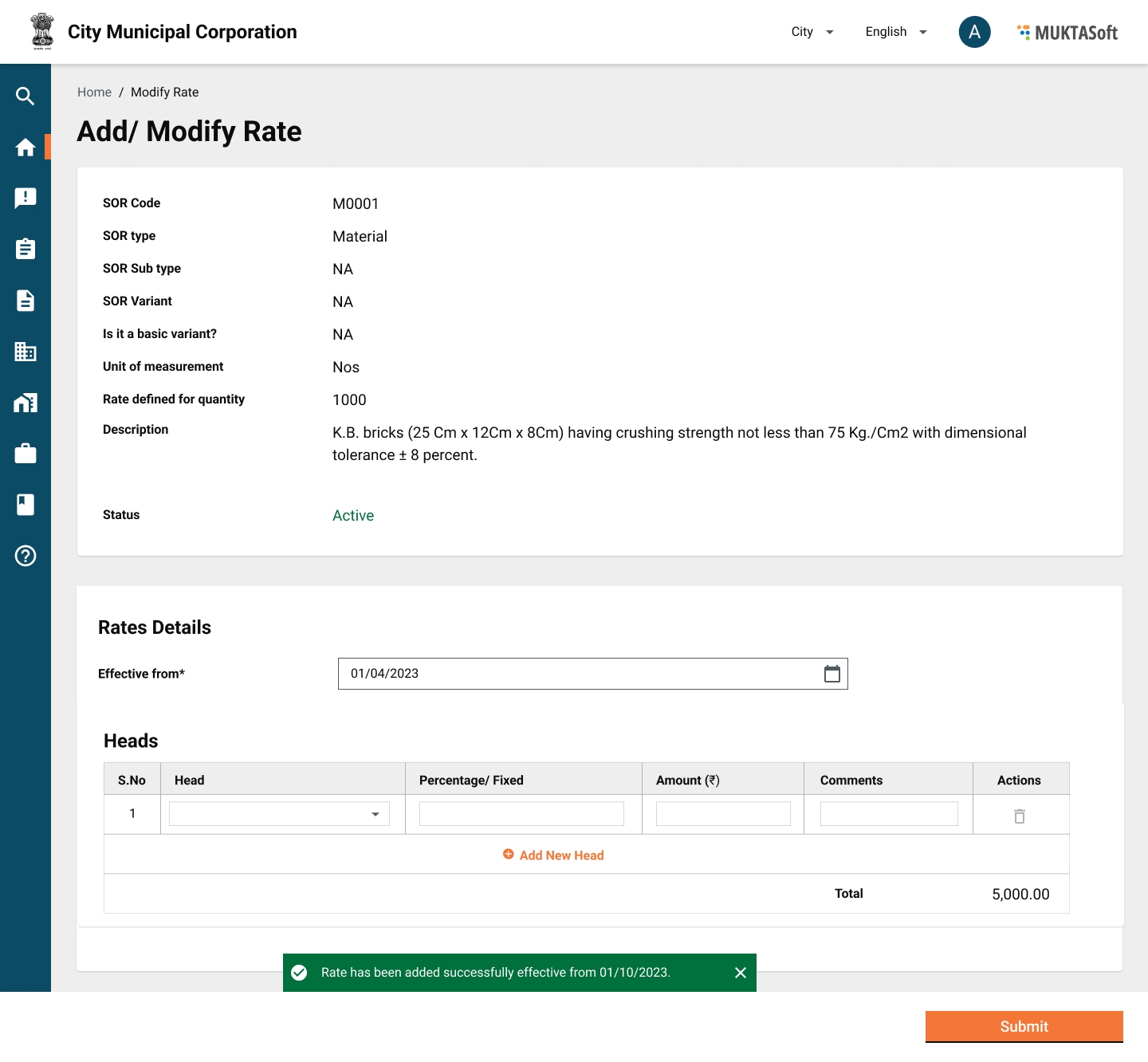Screen dimensions: 1148x1062
Task: Open the clipboard icon in sidebar
Action: pyautogui.click(x=26, y=249)
